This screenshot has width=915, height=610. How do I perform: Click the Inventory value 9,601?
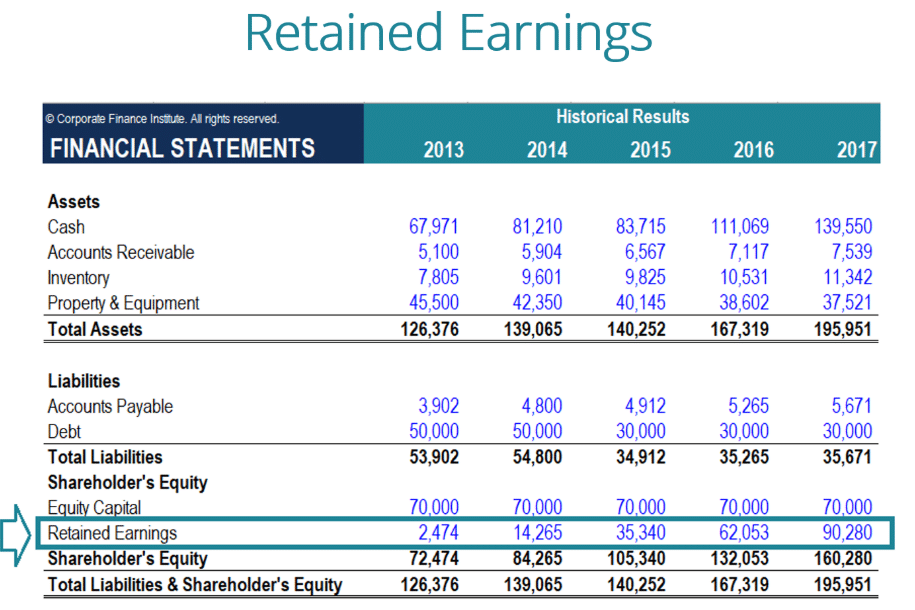(542, 277)
